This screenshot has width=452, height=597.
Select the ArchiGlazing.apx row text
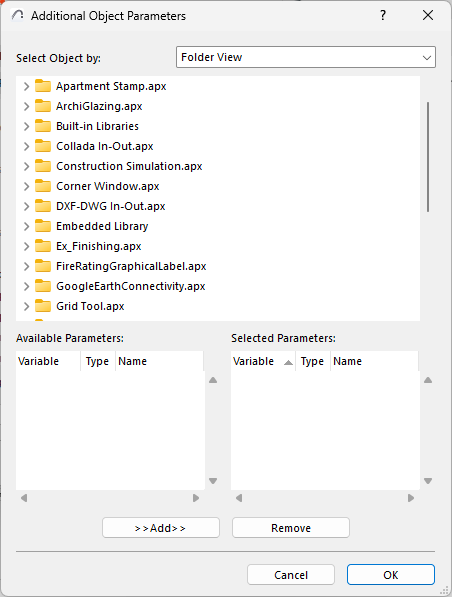pyautogui.click(x=99, y=106)
